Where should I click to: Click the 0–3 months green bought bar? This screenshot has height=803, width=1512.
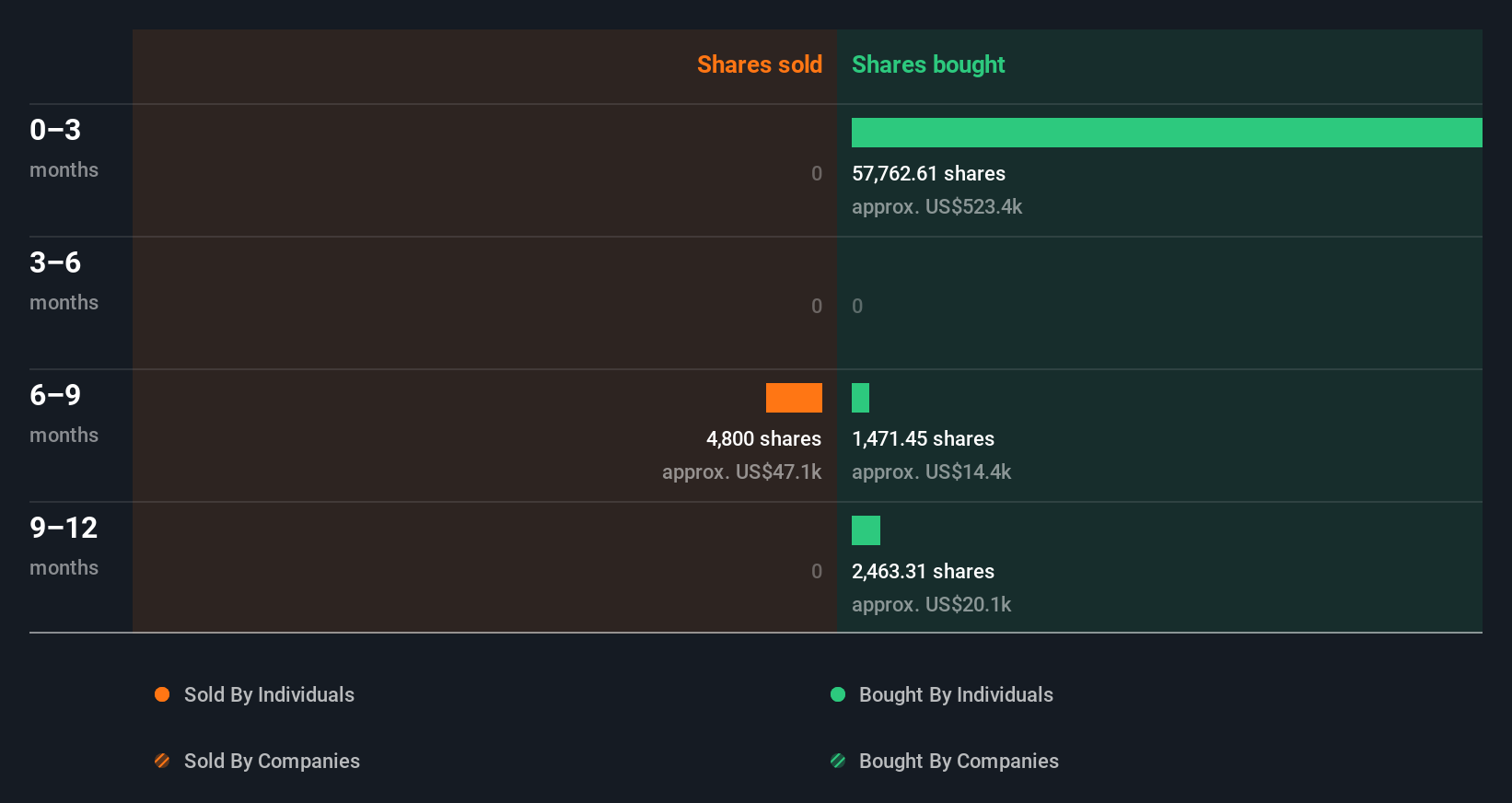(x=1167, y=133)
